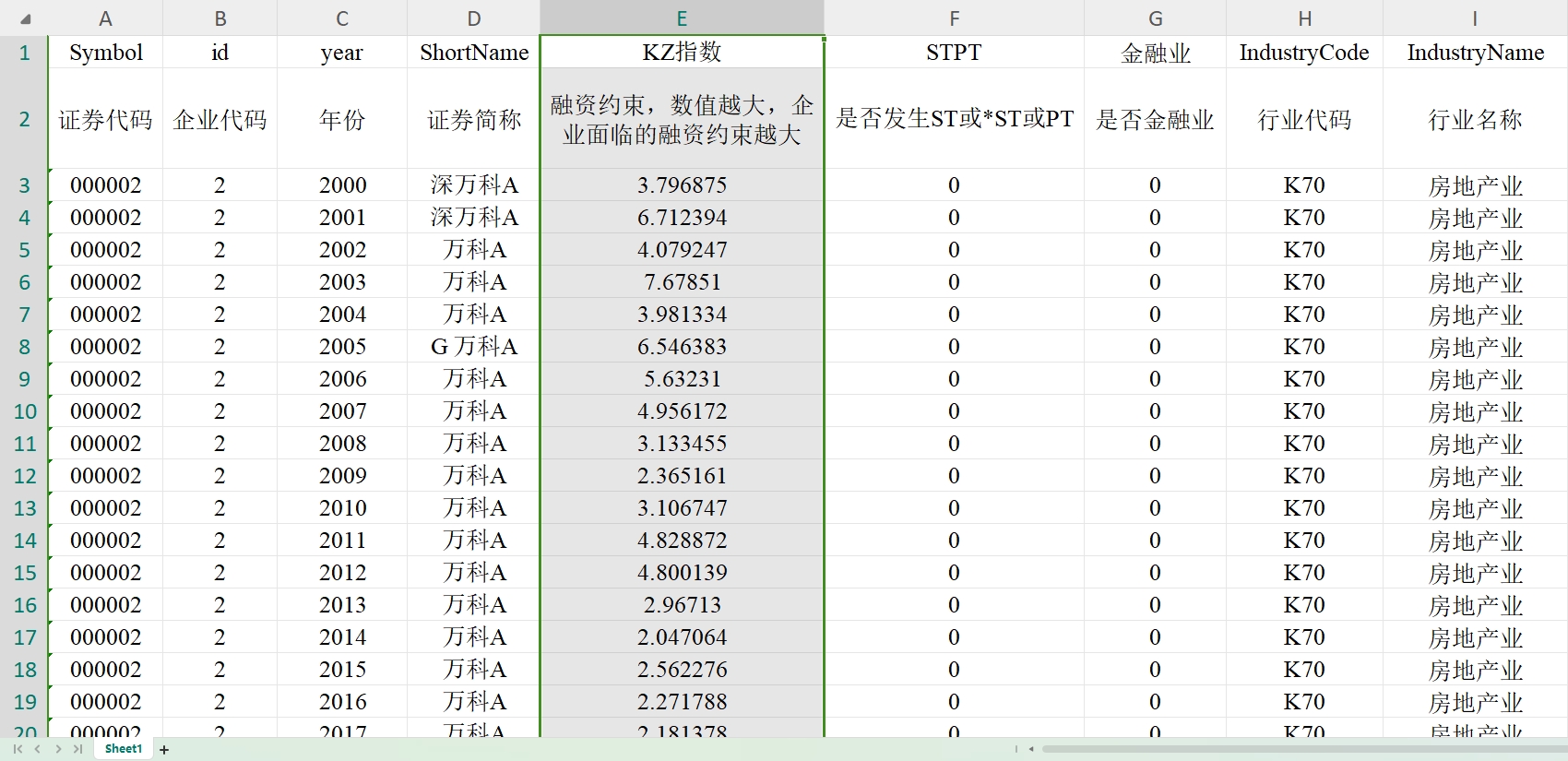This screenshot has height=761, width=1568.
Task: Click the scrollbar split handle
Action: (1016, 749)
